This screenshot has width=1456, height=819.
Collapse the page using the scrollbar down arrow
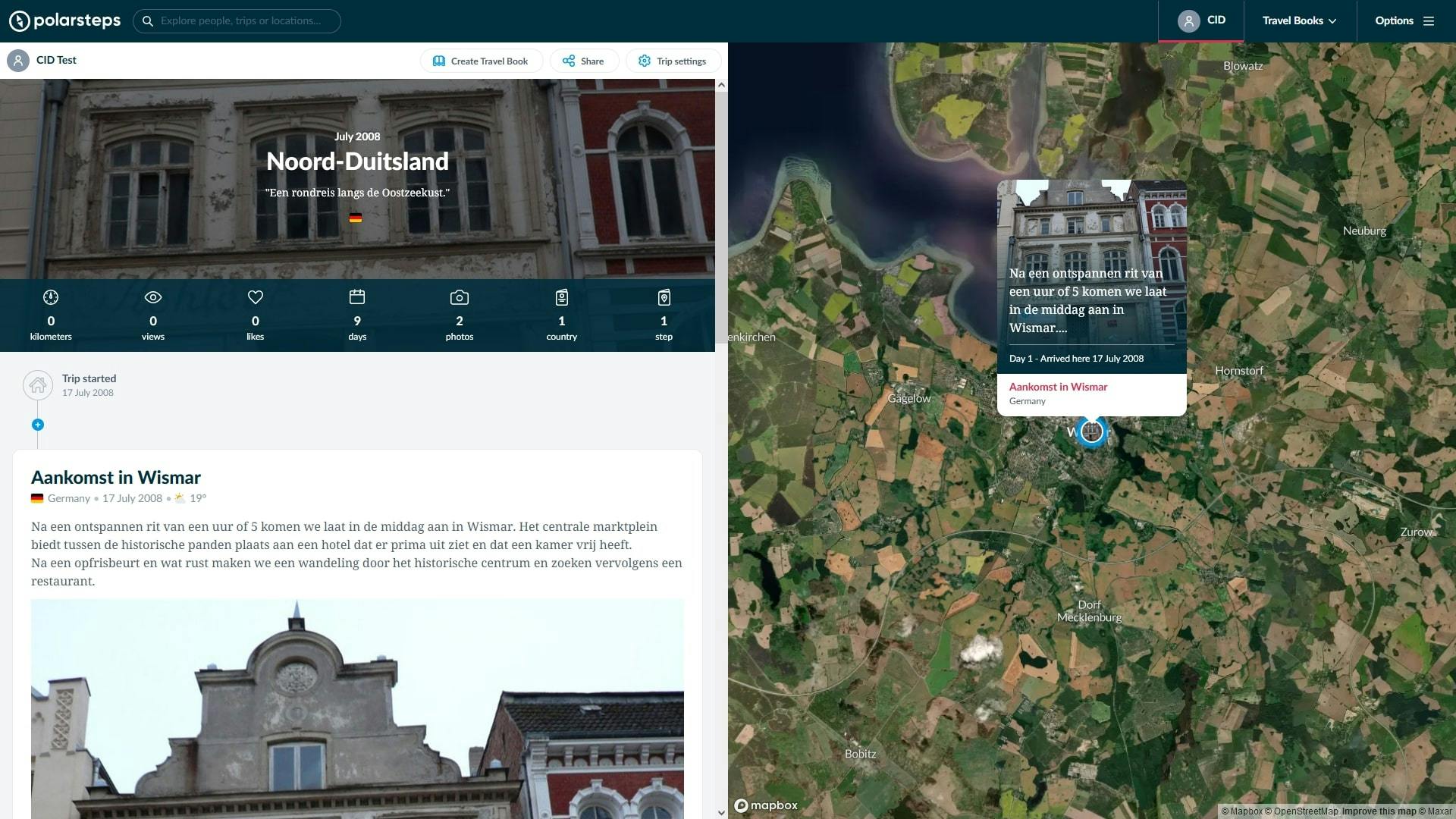pyautogui.click(x=721, y=811)
